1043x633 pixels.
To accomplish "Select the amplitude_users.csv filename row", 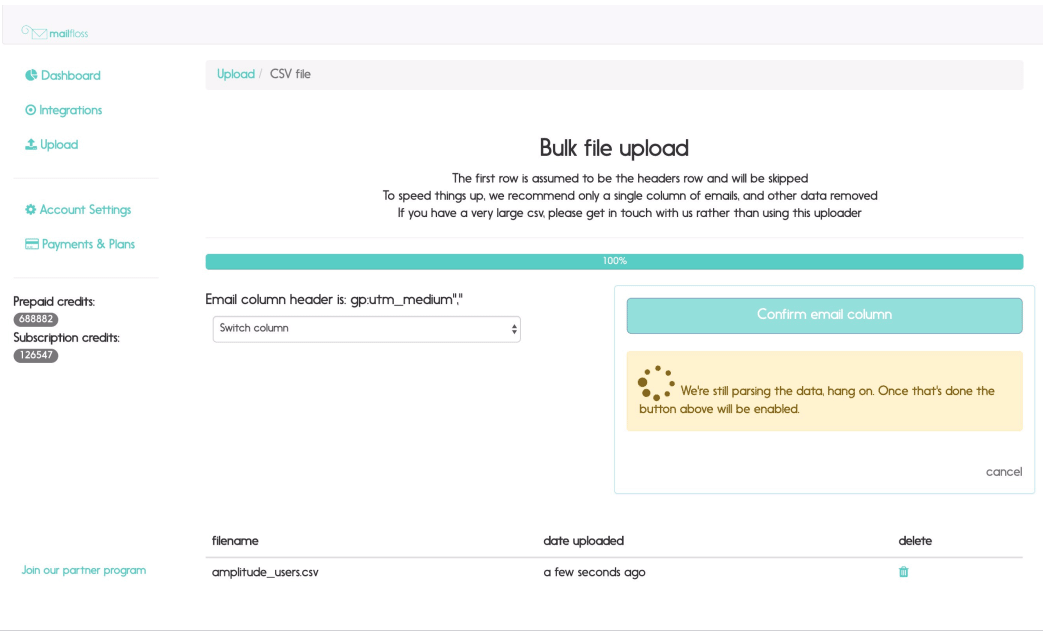I will click(x=265, y=573).
